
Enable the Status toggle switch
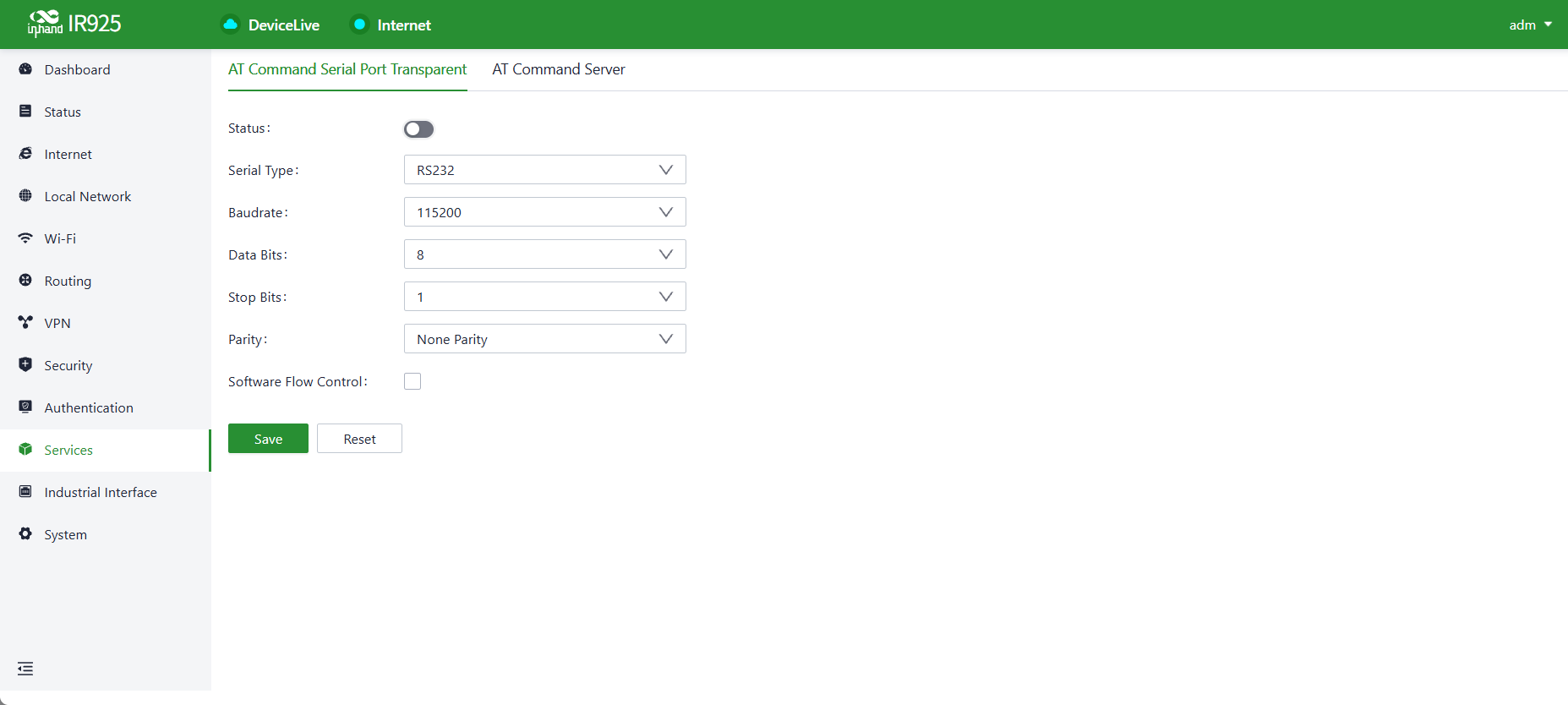click(418, 129)
